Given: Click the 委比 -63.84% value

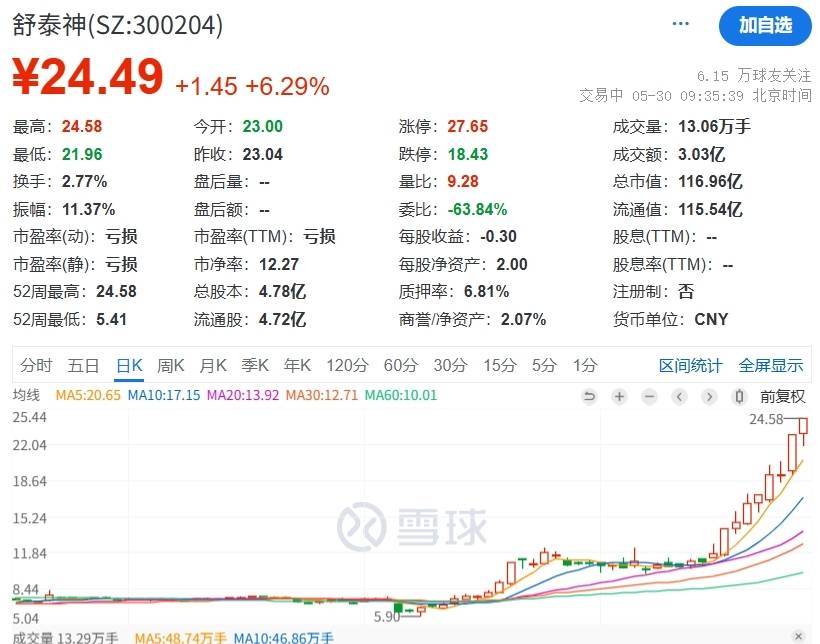Looking at the screenshot, I should tap(477, 209).
